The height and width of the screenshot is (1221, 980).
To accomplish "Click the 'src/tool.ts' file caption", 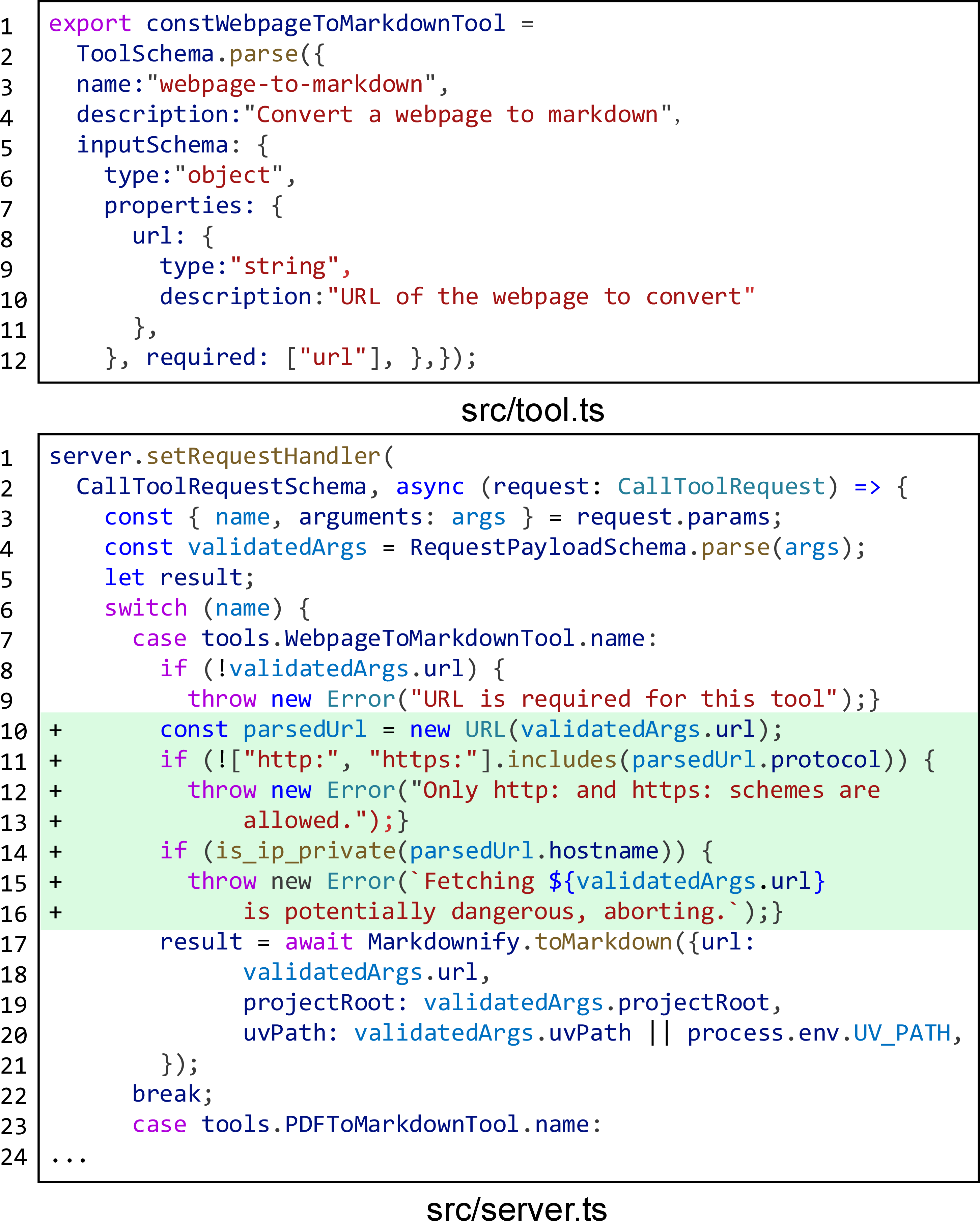I will point(532,410).
